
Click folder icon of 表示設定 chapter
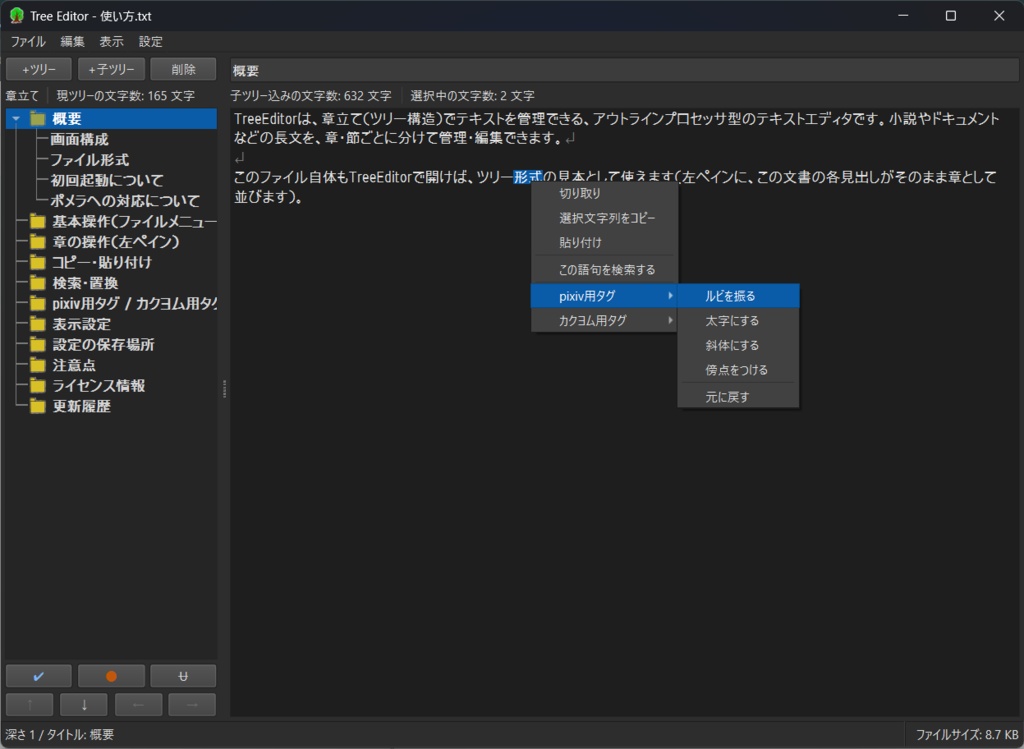click(x=38, y=324)
